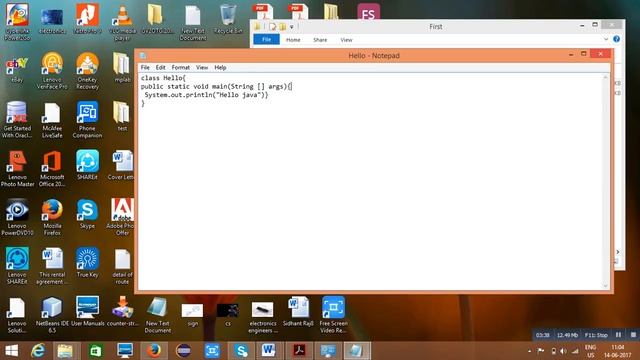
Task: Select Phone Companion desktop icon
Action: click(87, 120)
